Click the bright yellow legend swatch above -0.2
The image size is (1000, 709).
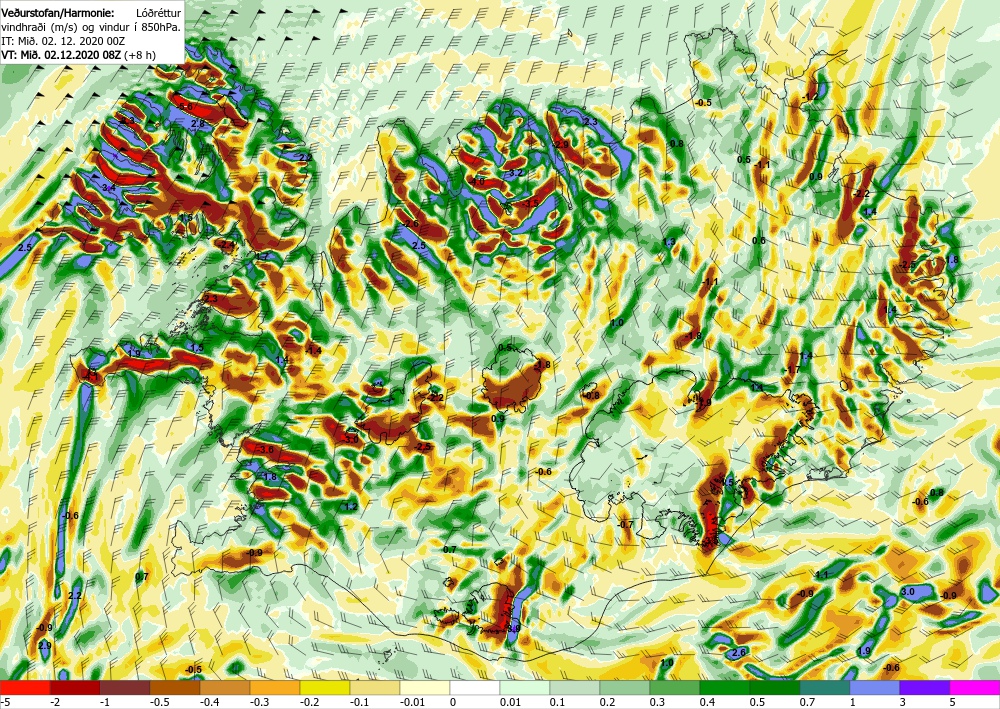click(325, 688)
